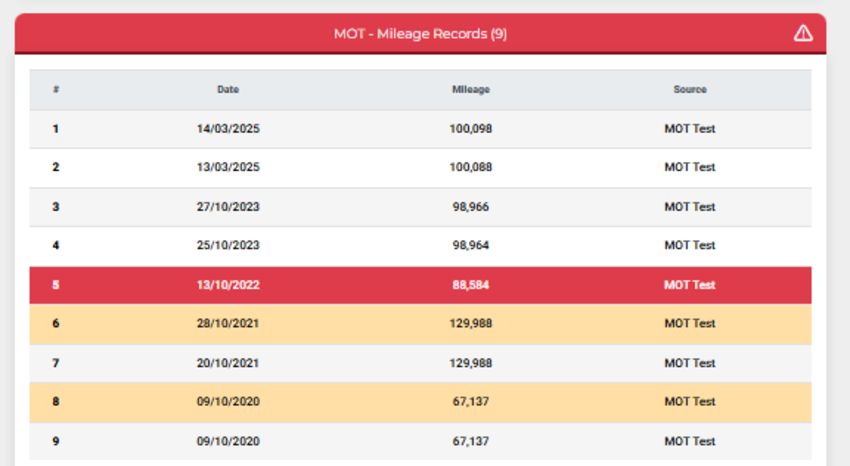Viewport: 850px width, 466px height.
Task: Click MOT Test source in row 1
Action: click(x=690, y=129)
